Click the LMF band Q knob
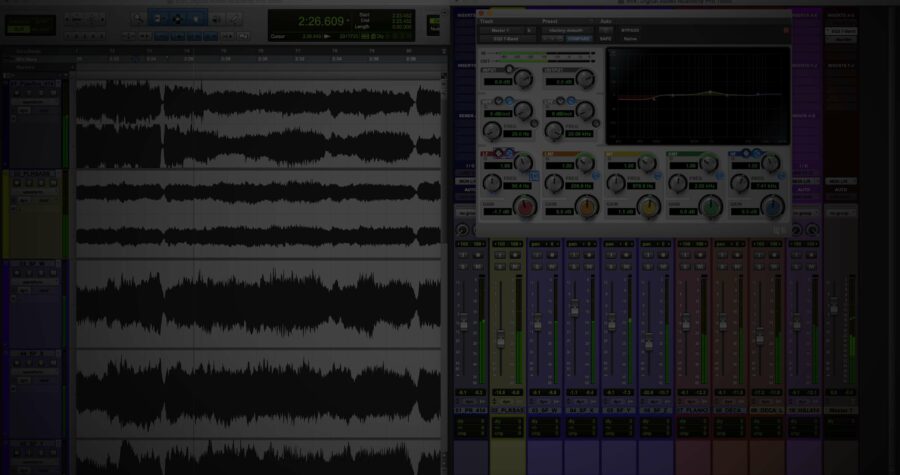900x475 pixels. 585,163
